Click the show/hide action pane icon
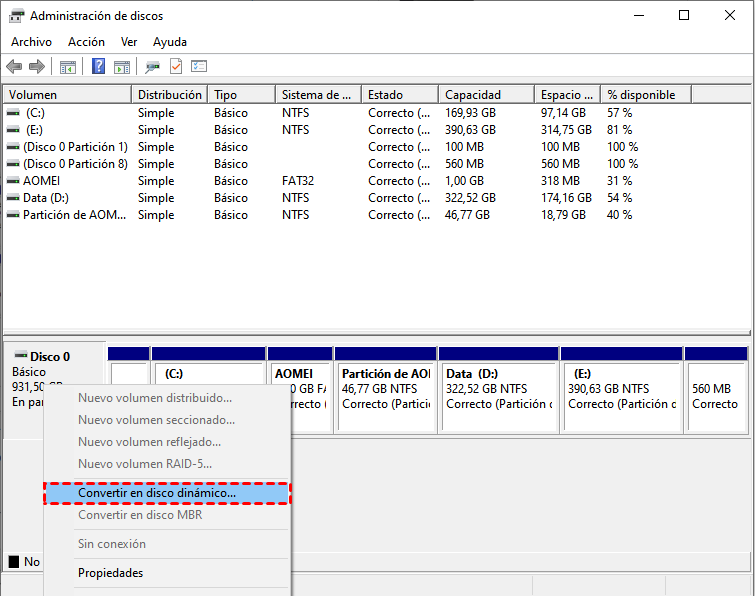Image resolution: width=755 pixels, height=596 pixels. [x=122, y=67]
